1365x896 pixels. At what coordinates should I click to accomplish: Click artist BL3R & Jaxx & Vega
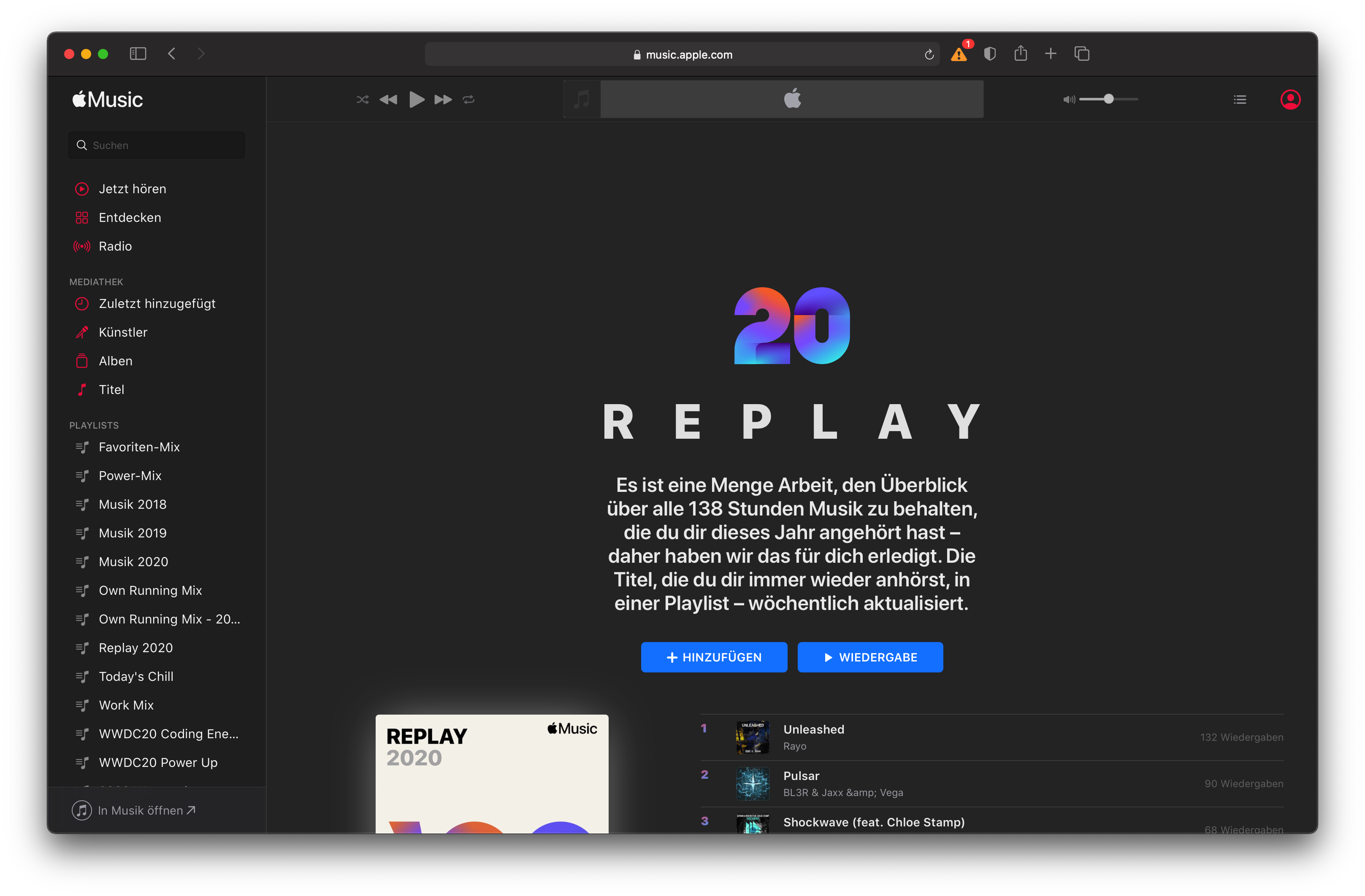click(x=843, y=792)
